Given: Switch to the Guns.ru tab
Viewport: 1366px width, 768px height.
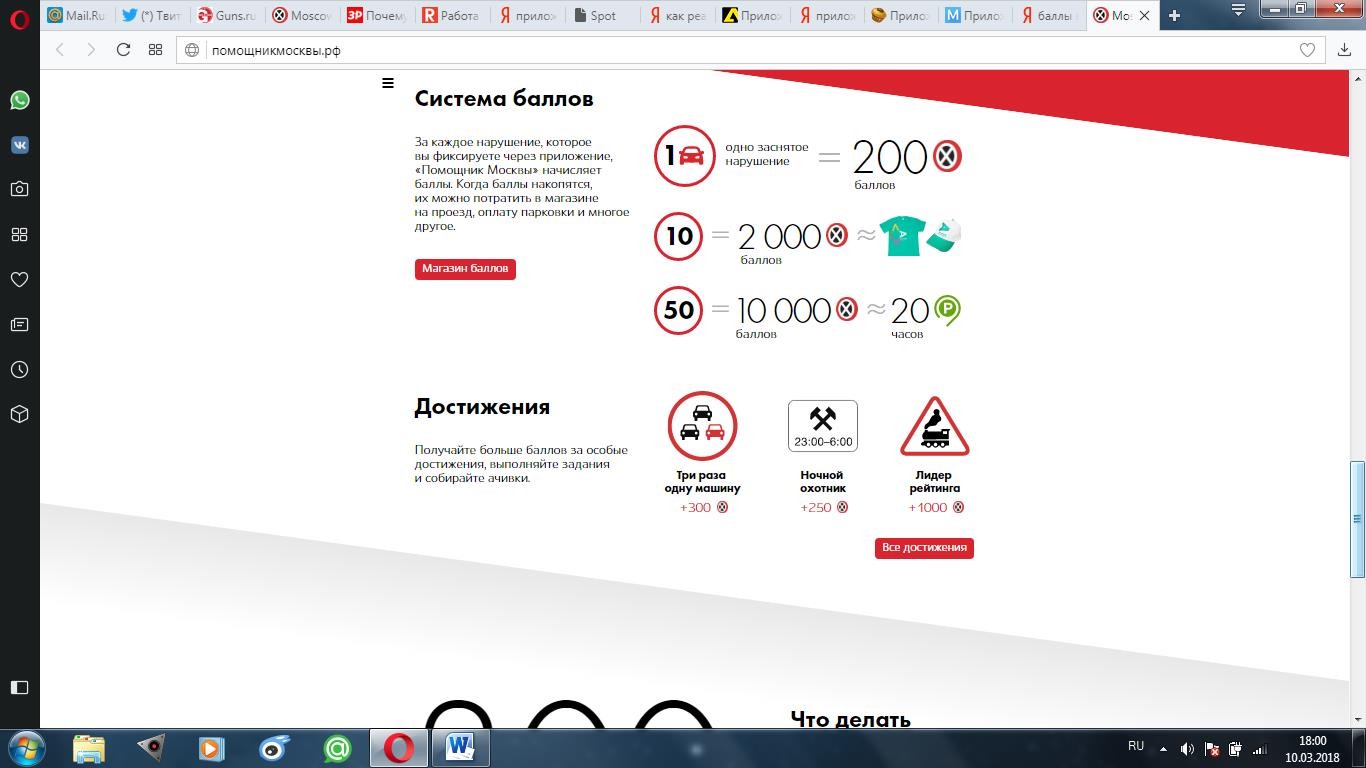Looking at the screenshot, I should pyautogui.click(x=227, y=15).
